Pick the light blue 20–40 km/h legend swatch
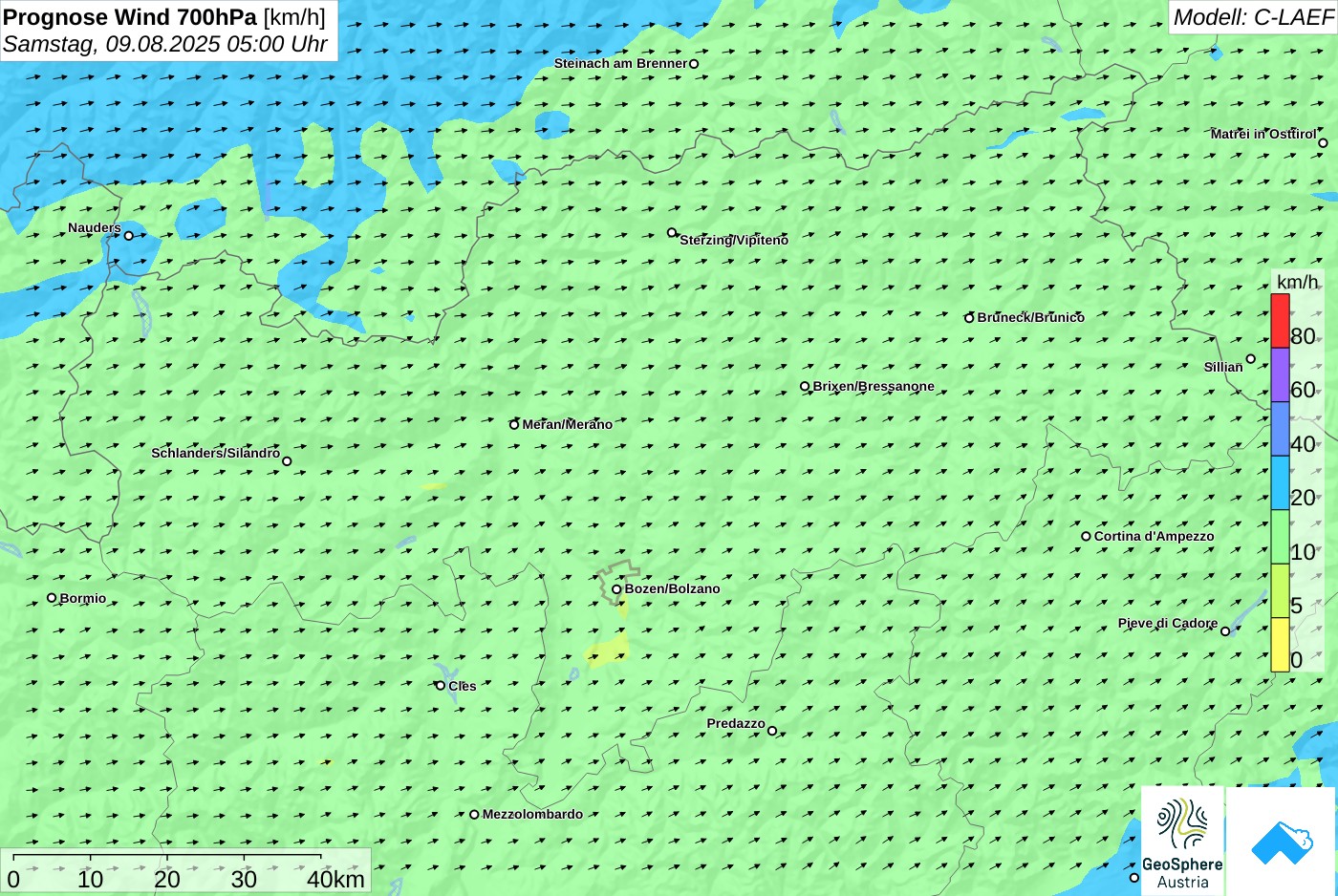The height and width of the screenshot is (896, 1338). [x=1280, y=482]
